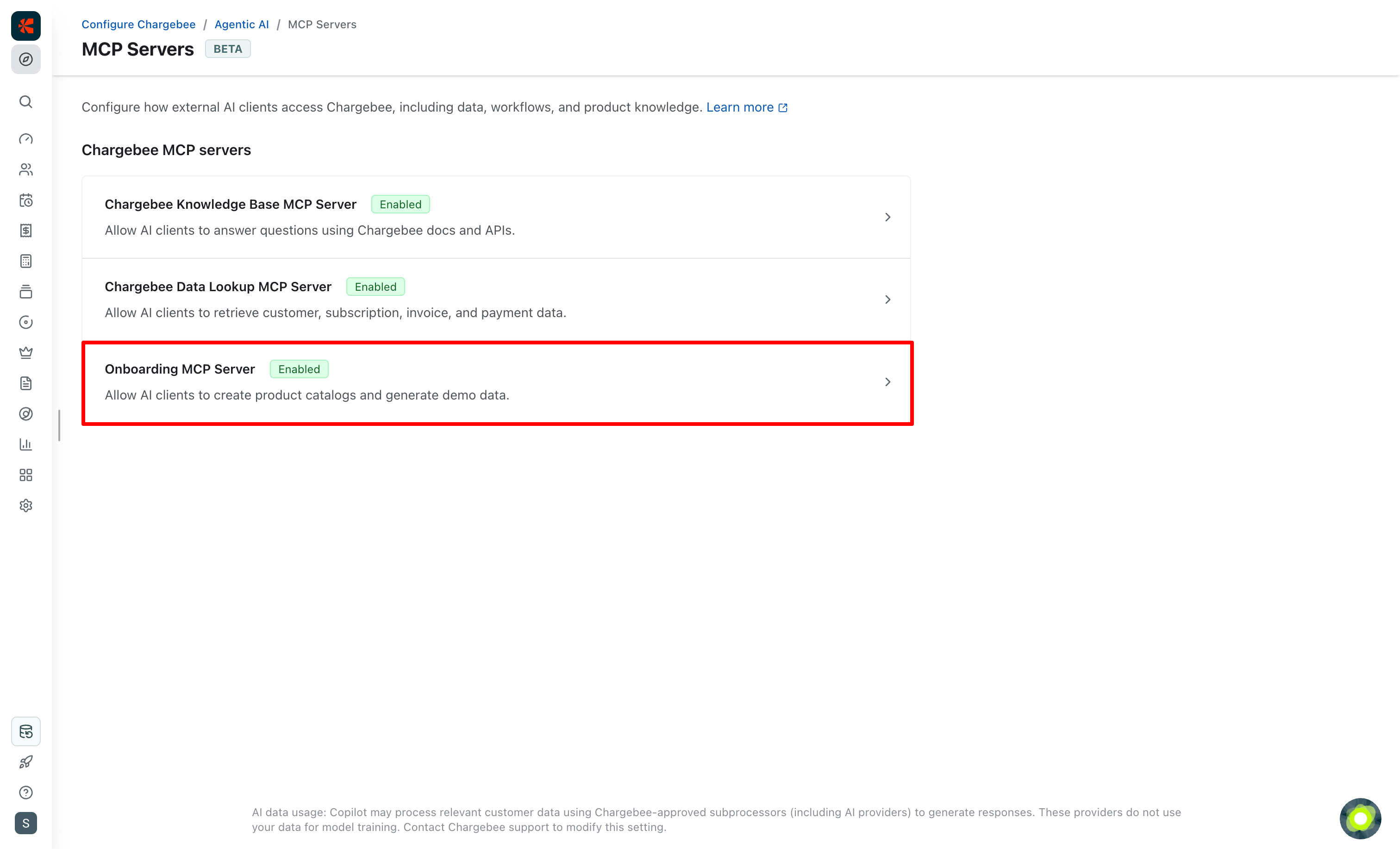The image size is (1400, 849).
Task: Open the subscriptions calendar-clock icon
Action: coord(25,200)
